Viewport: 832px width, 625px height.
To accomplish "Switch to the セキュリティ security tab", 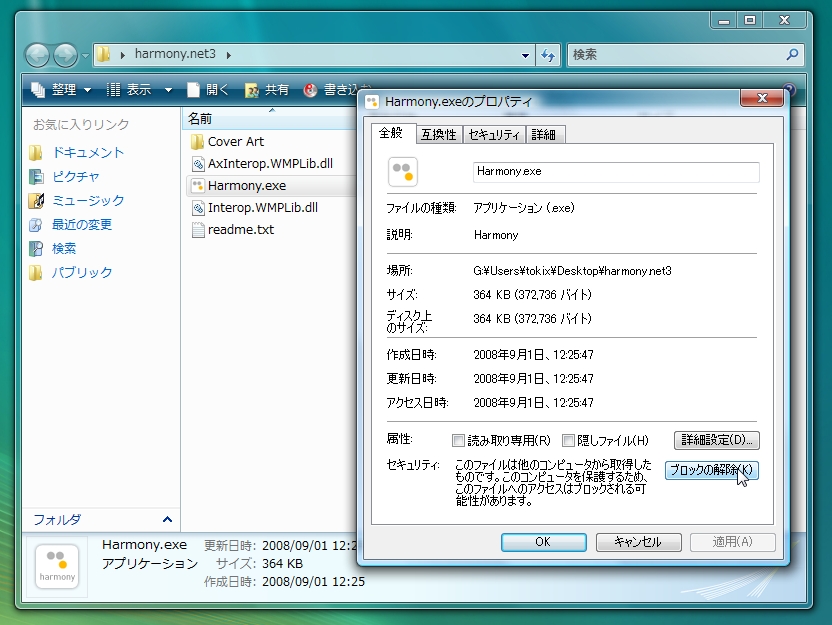I will pyautogui.click(x=494, y=135).
